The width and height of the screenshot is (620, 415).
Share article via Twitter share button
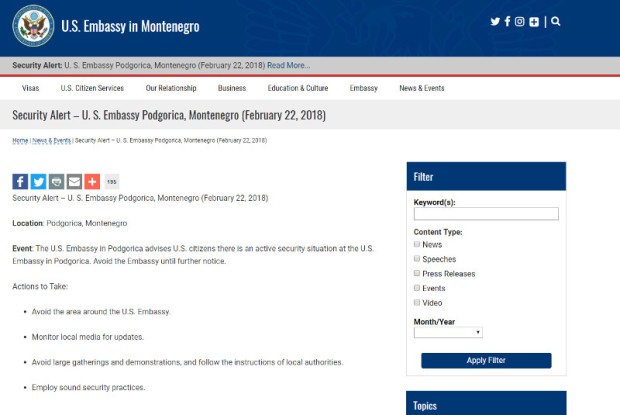(x=38, y=181)
